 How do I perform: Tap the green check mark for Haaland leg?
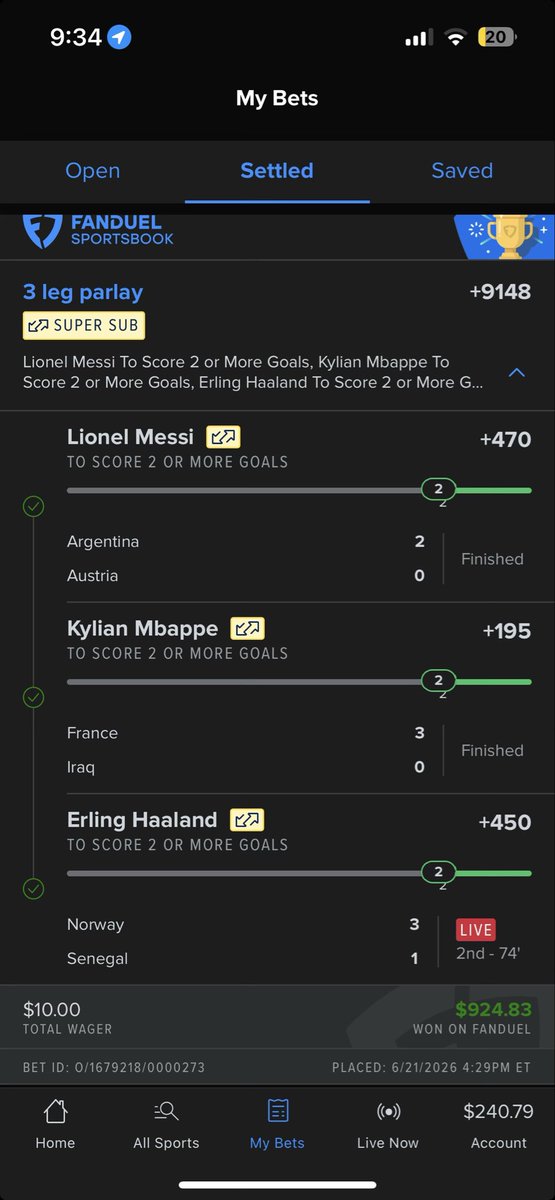(x=34, y=888)
